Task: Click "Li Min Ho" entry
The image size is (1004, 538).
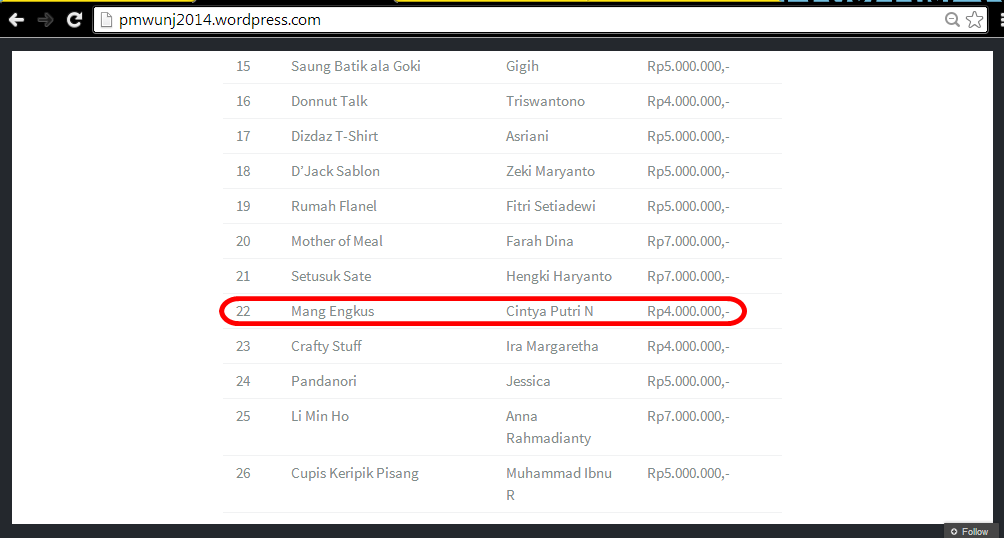Action: tap(320, 416)
